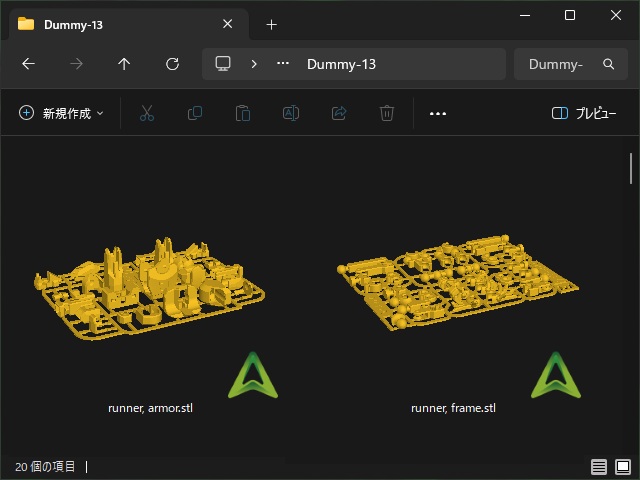Screen dimensions: 640x480
Task: Click the runner, armor.stl file name
Action: [x=150, y=408]
